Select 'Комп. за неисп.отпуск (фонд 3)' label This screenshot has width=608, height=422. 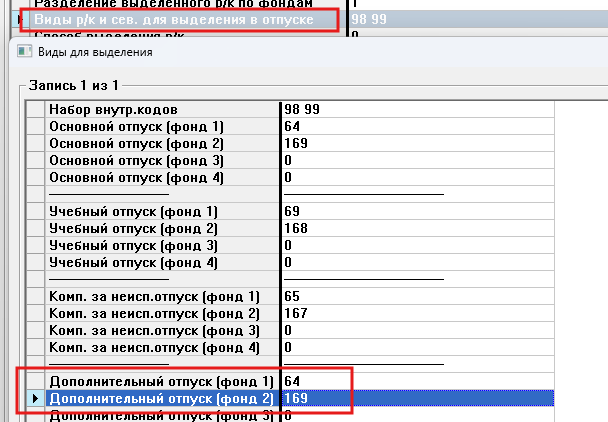point(154,331)
